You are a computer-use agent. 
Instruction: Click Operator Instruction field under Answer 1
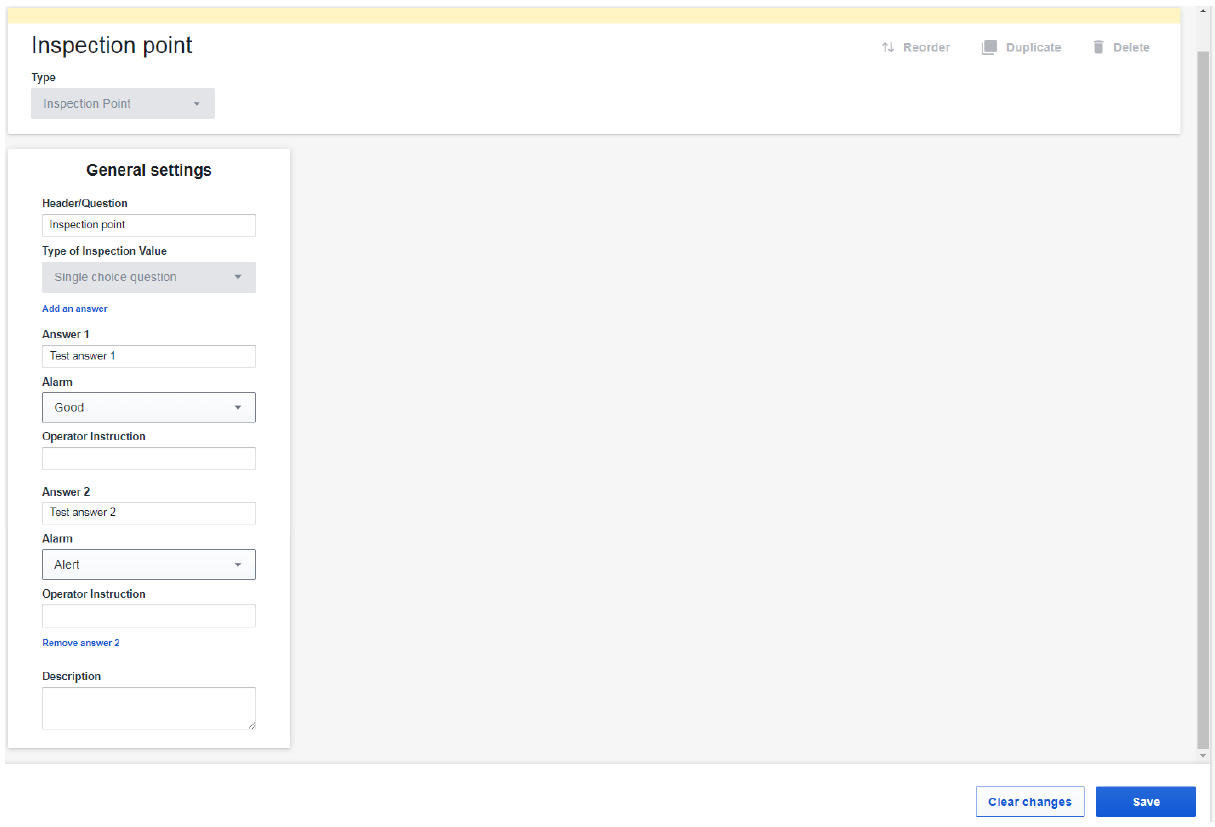click(x=149, y=458)
